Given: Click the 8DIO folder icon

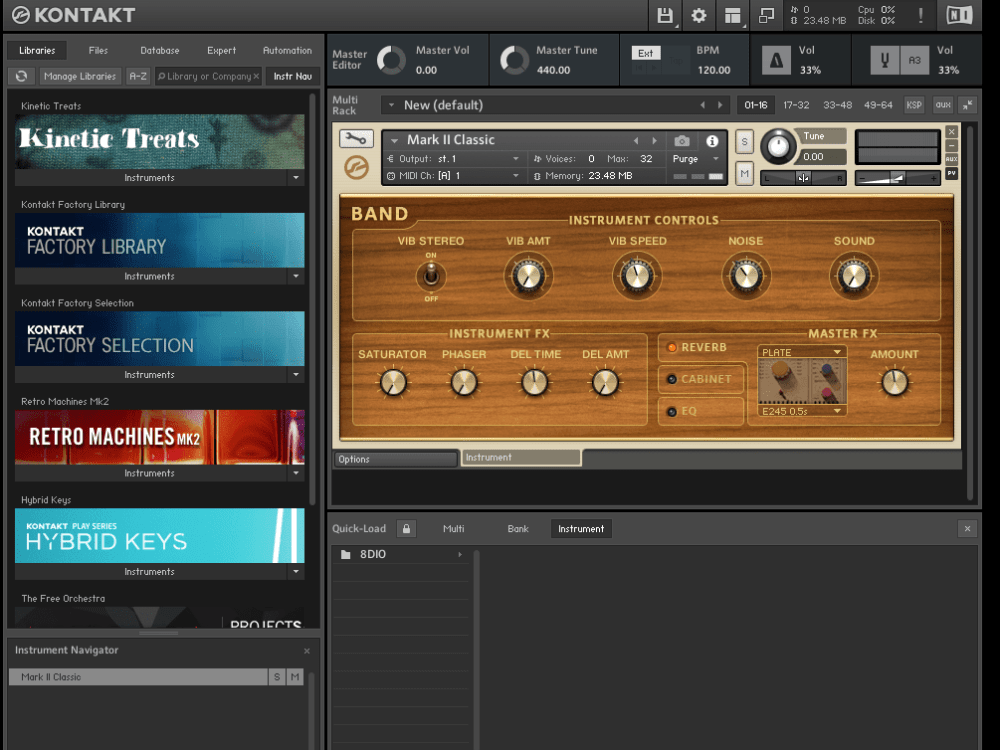Looking at the screenshot, I should [x=346, y=554].
